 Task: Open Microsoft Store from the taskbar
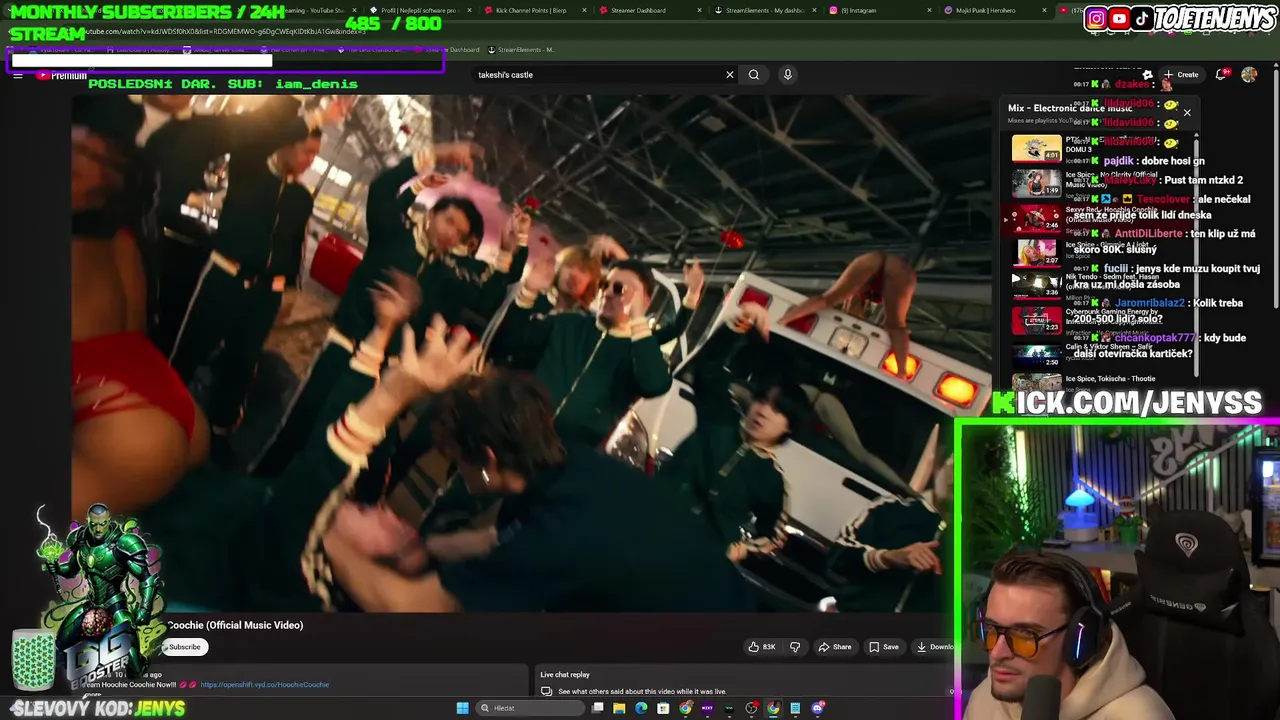pos(663,708)
